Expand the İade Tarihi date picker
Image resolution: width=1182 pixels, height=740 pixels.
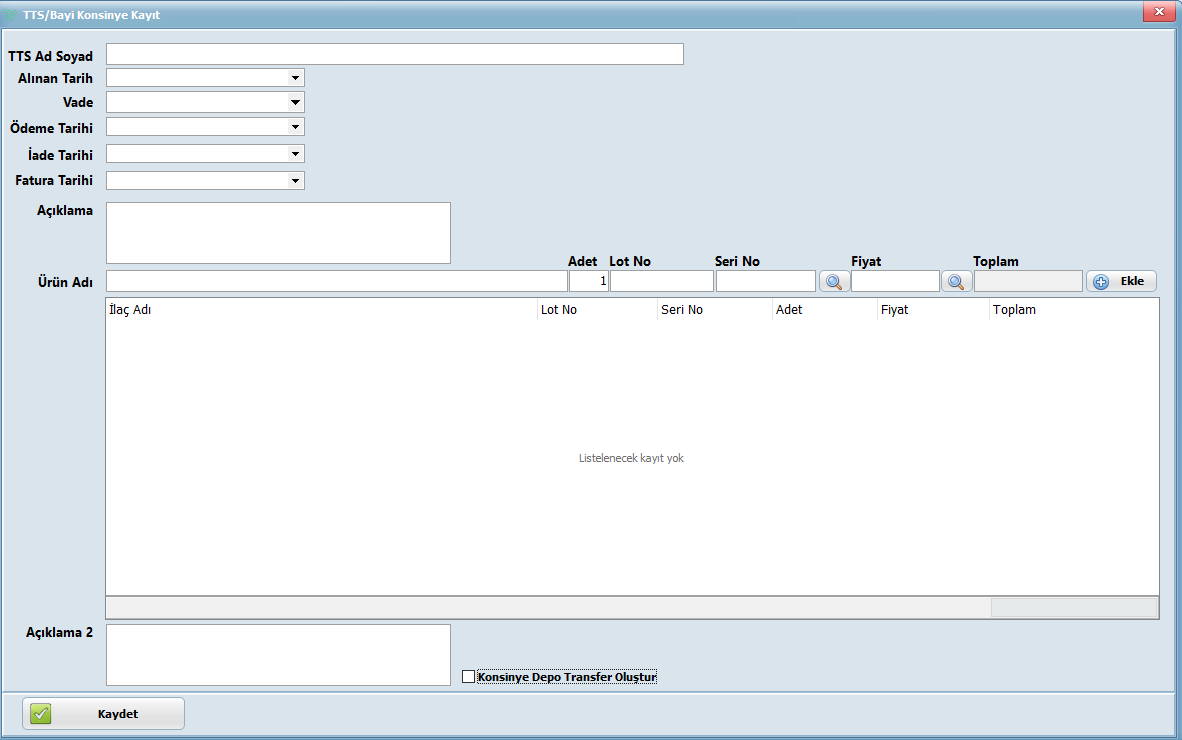(x=295, y=154)
